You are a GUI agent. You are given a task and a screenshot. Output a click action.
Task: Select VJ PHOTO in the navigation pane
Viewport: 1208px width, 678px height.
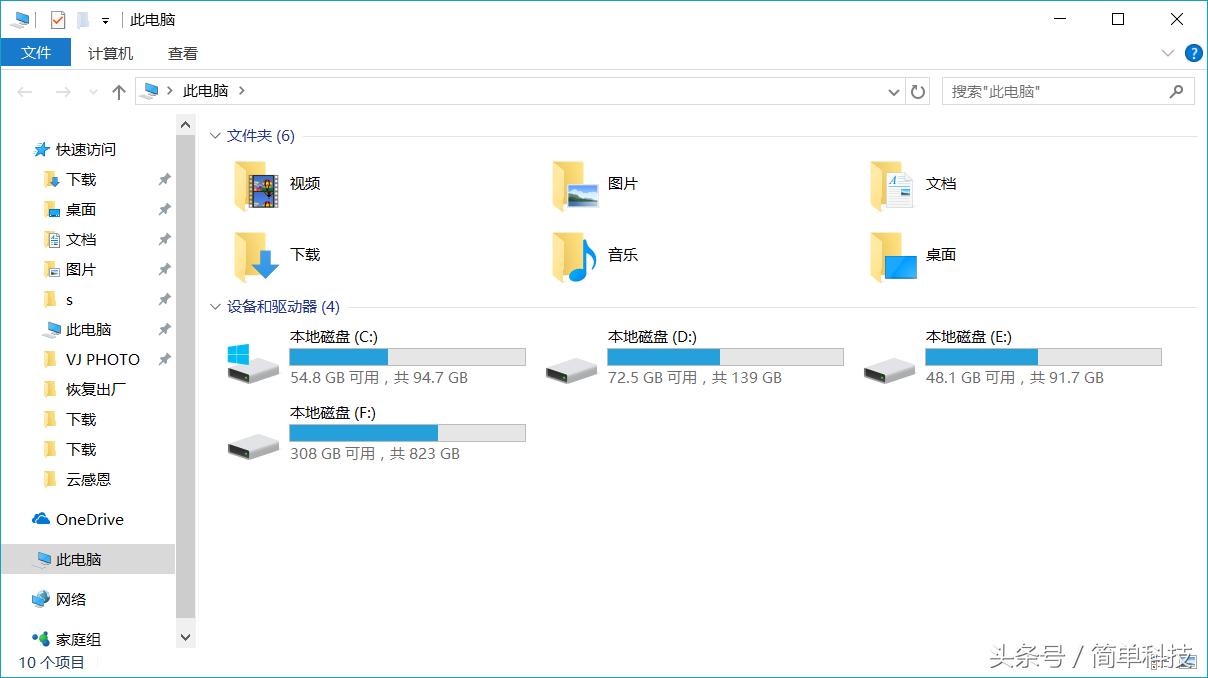[x=100, y=359]
